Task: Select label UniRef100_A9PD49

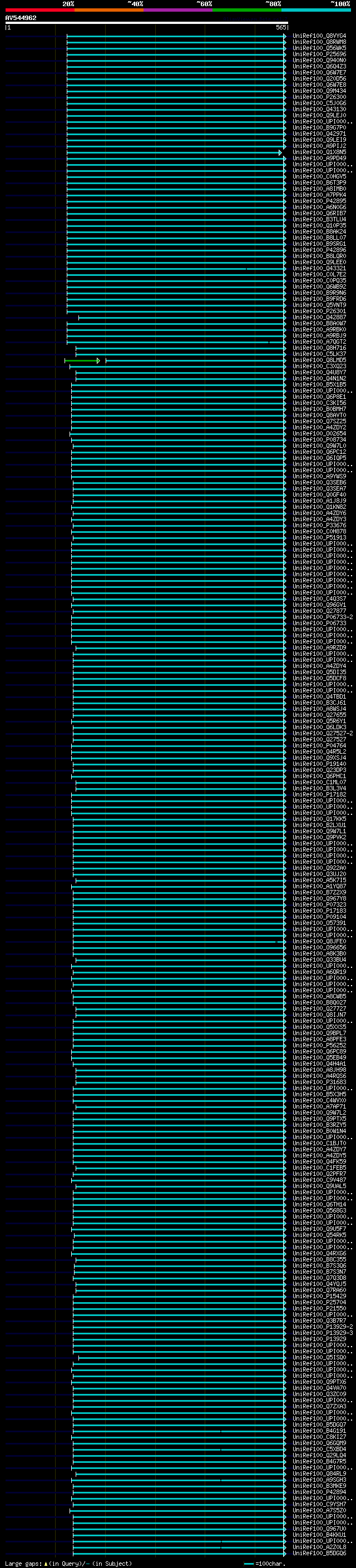Action: [319, 159]
